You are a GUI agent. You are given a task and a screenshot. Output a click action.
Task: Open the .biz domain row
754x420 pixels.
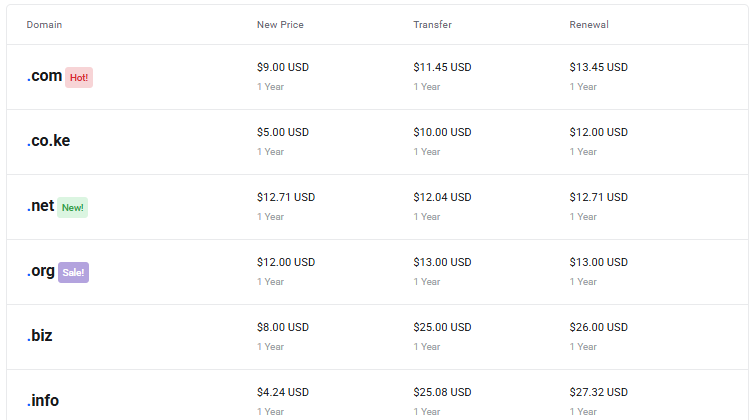point(40,336)
